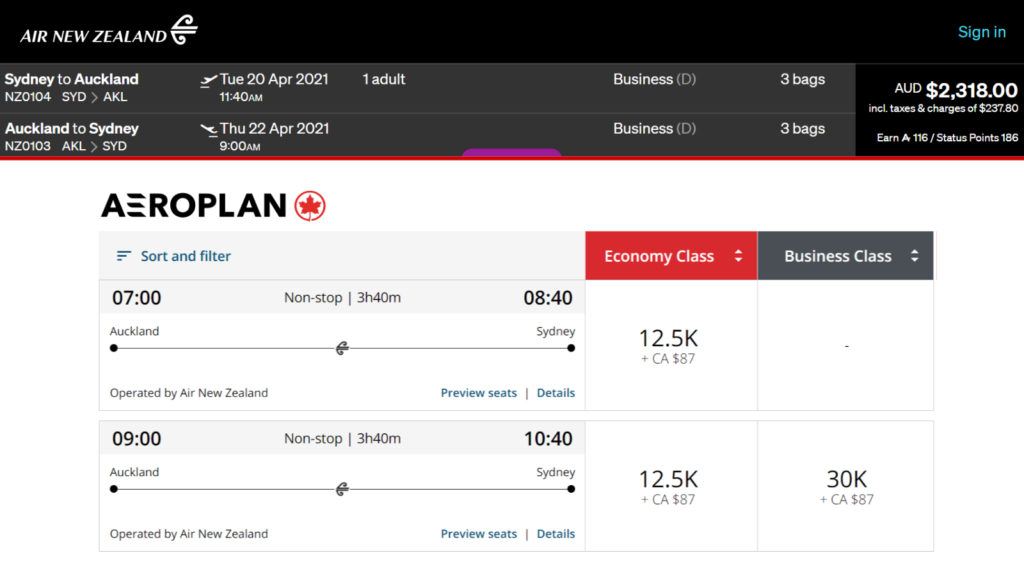Sort by Economy Class arrows
The height and width of the screenshot is (576, 1024).
point(739,255)
